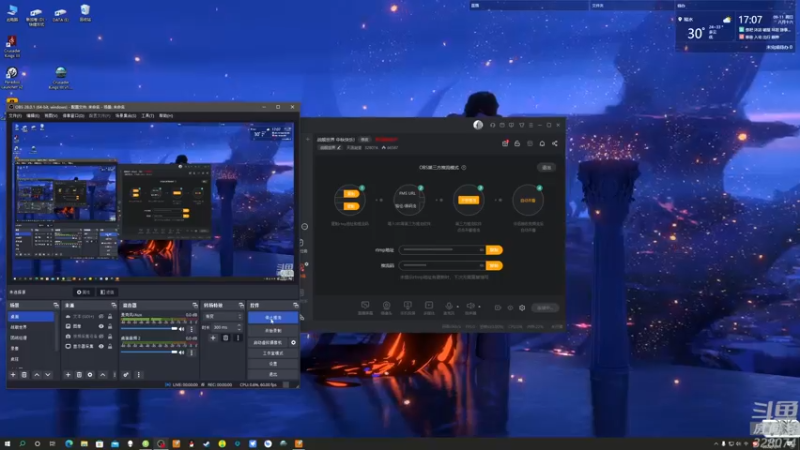The width and height of the screenshot is (800, 450).
Task: Open advanced audio properties in mixer footer
Action: (126, 374)
